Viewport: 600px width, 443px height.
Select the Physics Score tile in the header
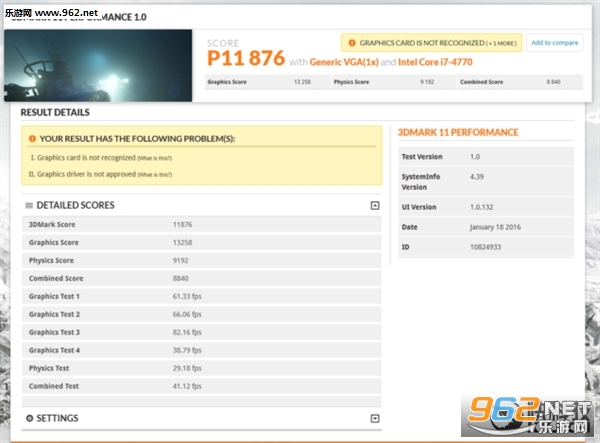point(394,82)
